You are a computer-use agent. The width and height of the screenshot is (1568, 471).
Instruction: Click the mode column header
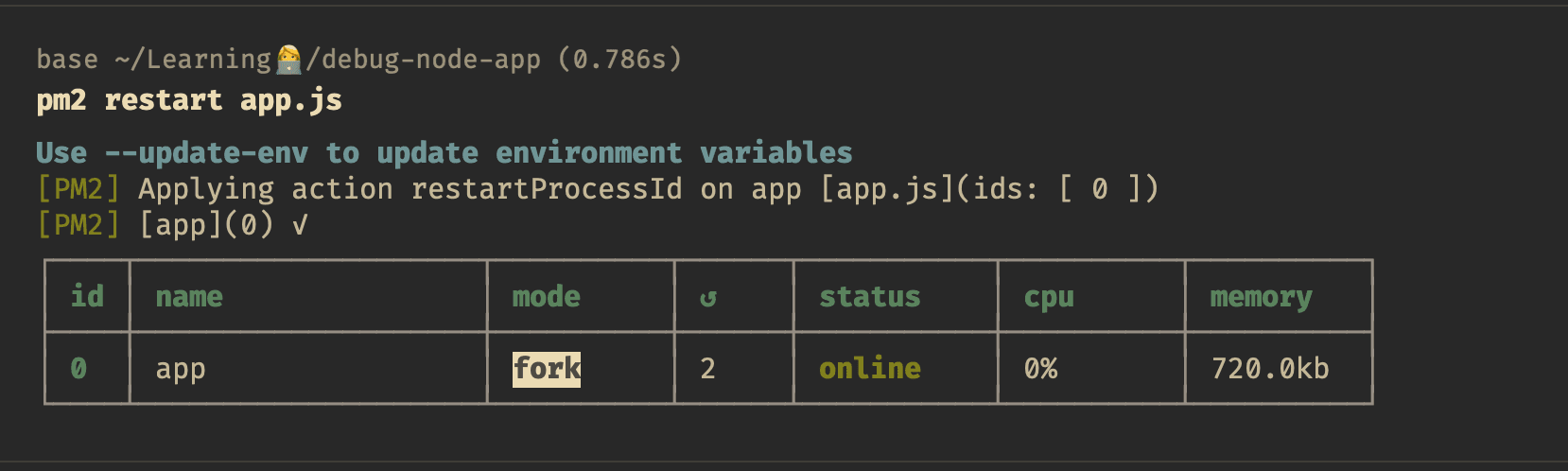tap(547, 296)
